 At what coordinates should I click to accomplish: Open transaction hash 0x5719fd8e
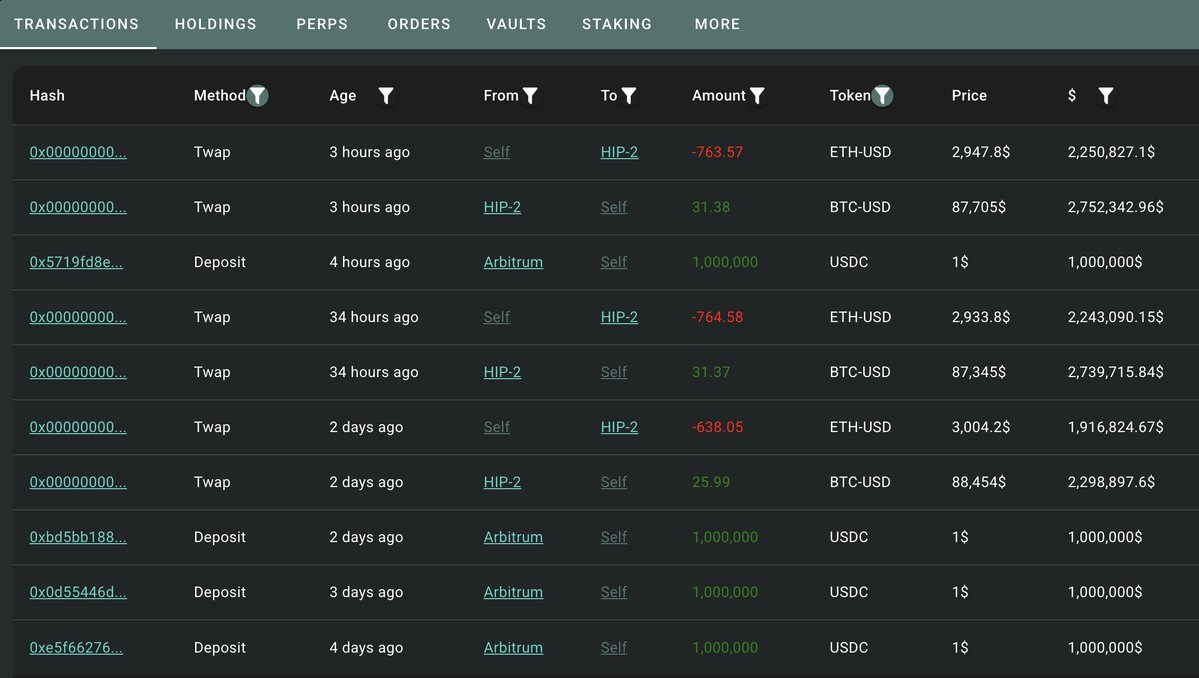point(76,262)
